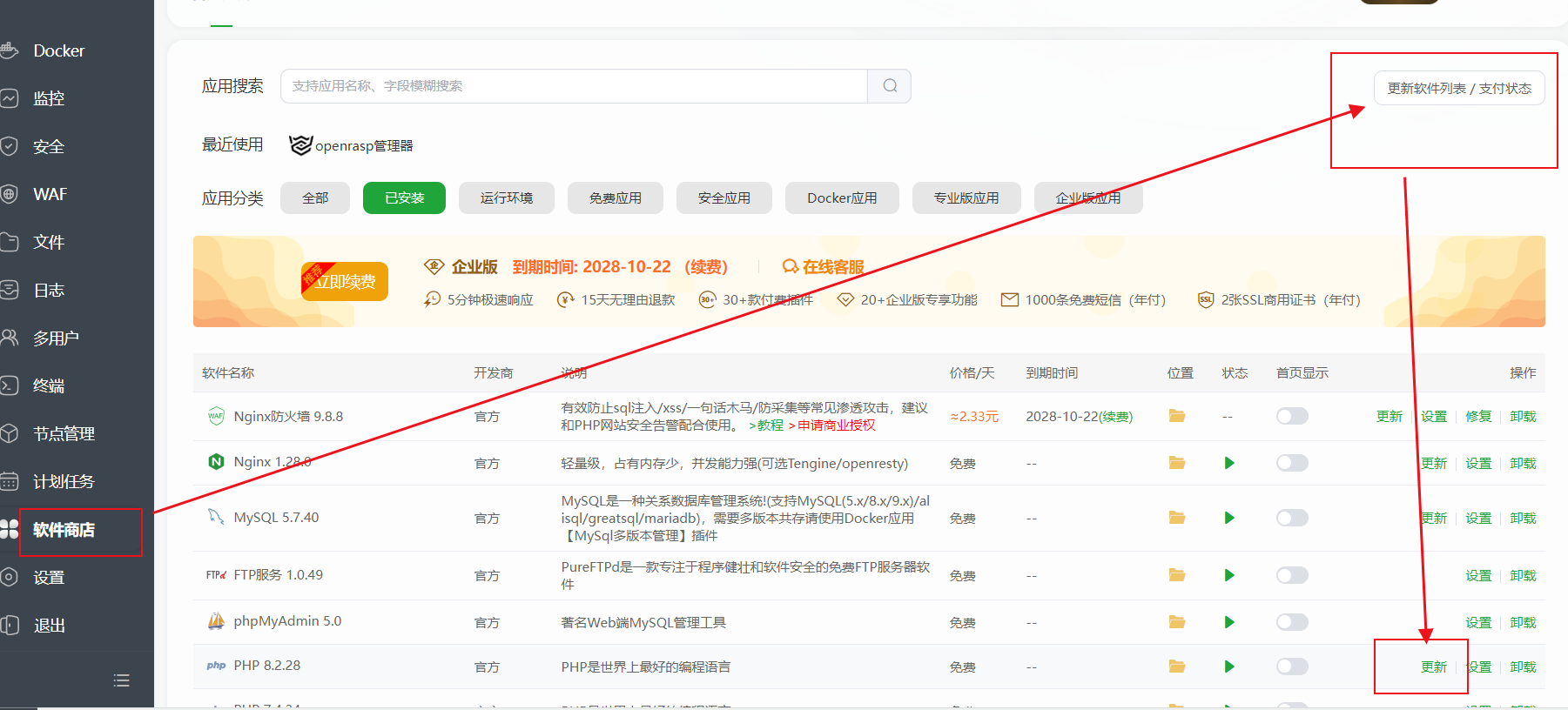This screenshot has height=710, width=1568.
Task: Select the 专业版应用 category tab
Action: click(966, 198)
